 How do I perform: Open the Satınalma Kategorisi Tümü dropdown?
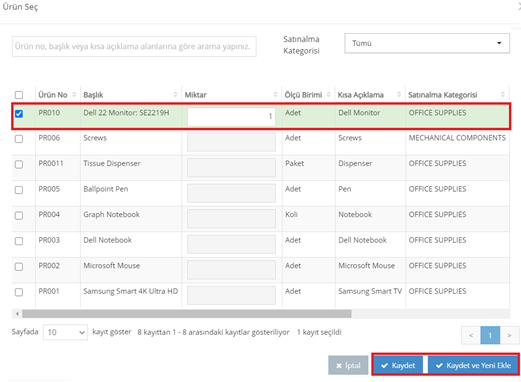point(427,43)
